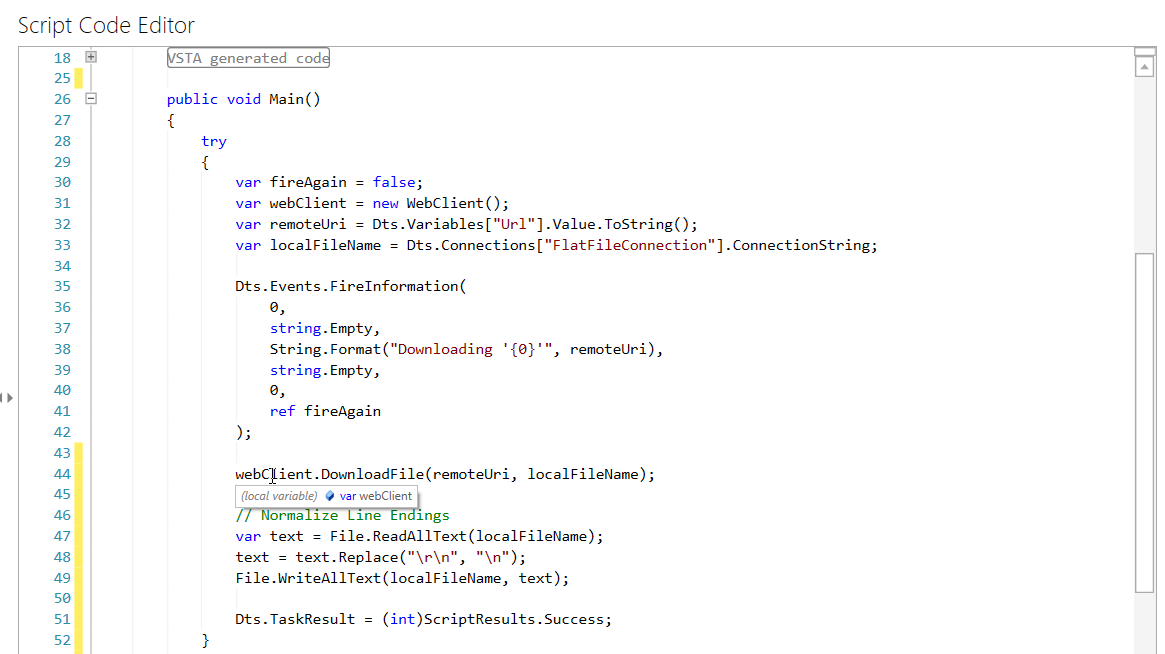Select the var webClient text in the tooltip
This screenshot has height=654, width=1165.
[x=378, y=496]
